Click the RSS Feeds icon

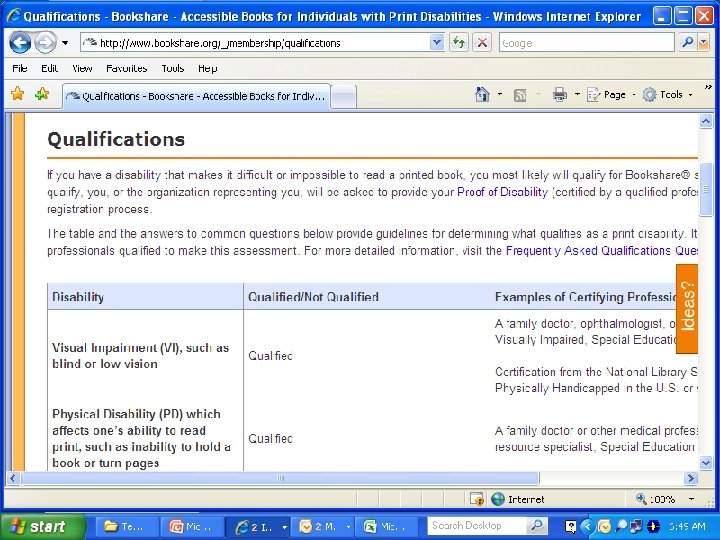click(520, 95)
